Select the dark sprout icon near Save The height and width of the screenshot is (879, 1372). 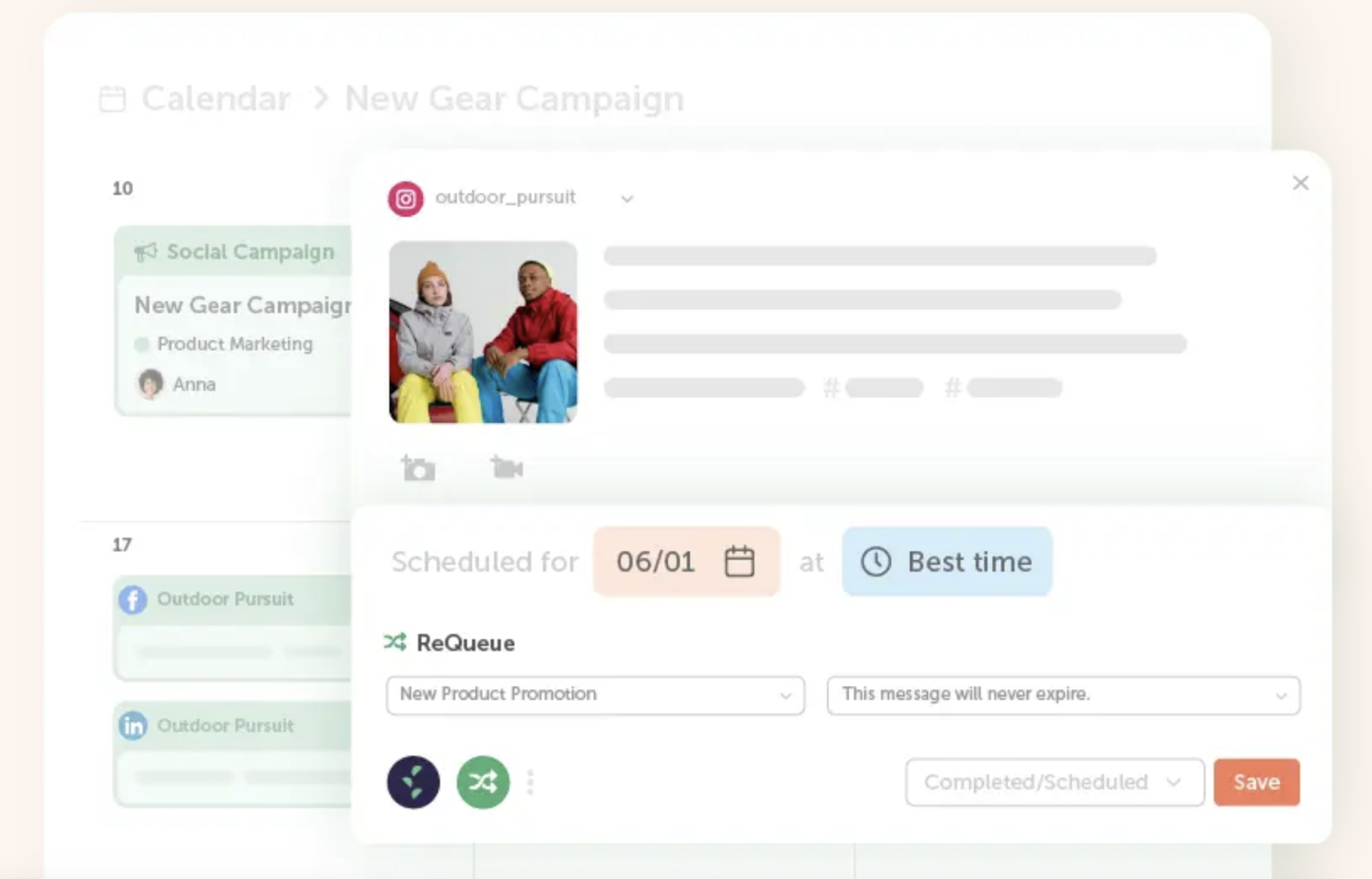pos(415,781)
